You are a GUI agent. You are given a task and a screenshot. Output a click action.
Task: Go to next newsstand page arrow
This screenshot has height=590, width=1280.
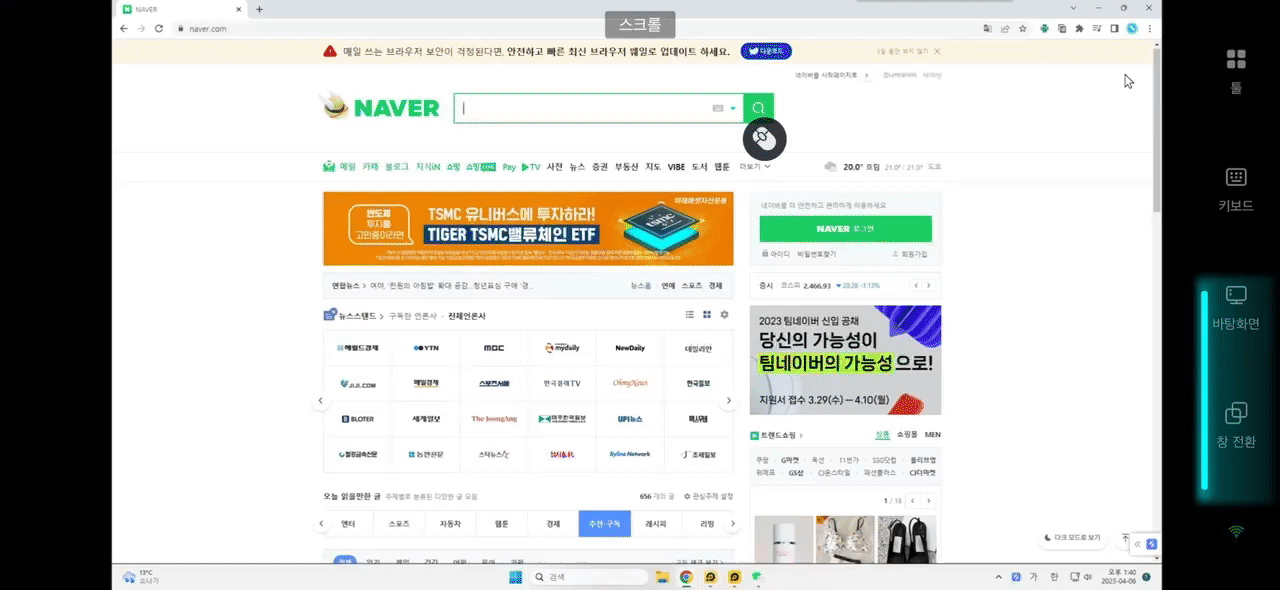(x=729, y=401)
